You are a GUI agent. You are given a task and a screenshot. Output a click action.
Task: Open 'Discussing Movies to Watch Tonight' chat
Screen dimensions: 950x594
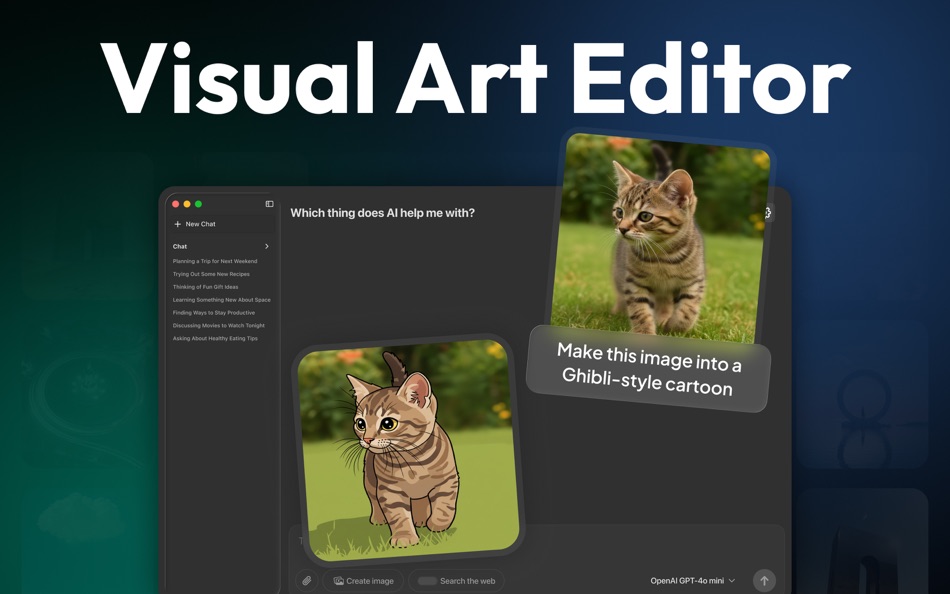tap(219, 325)
